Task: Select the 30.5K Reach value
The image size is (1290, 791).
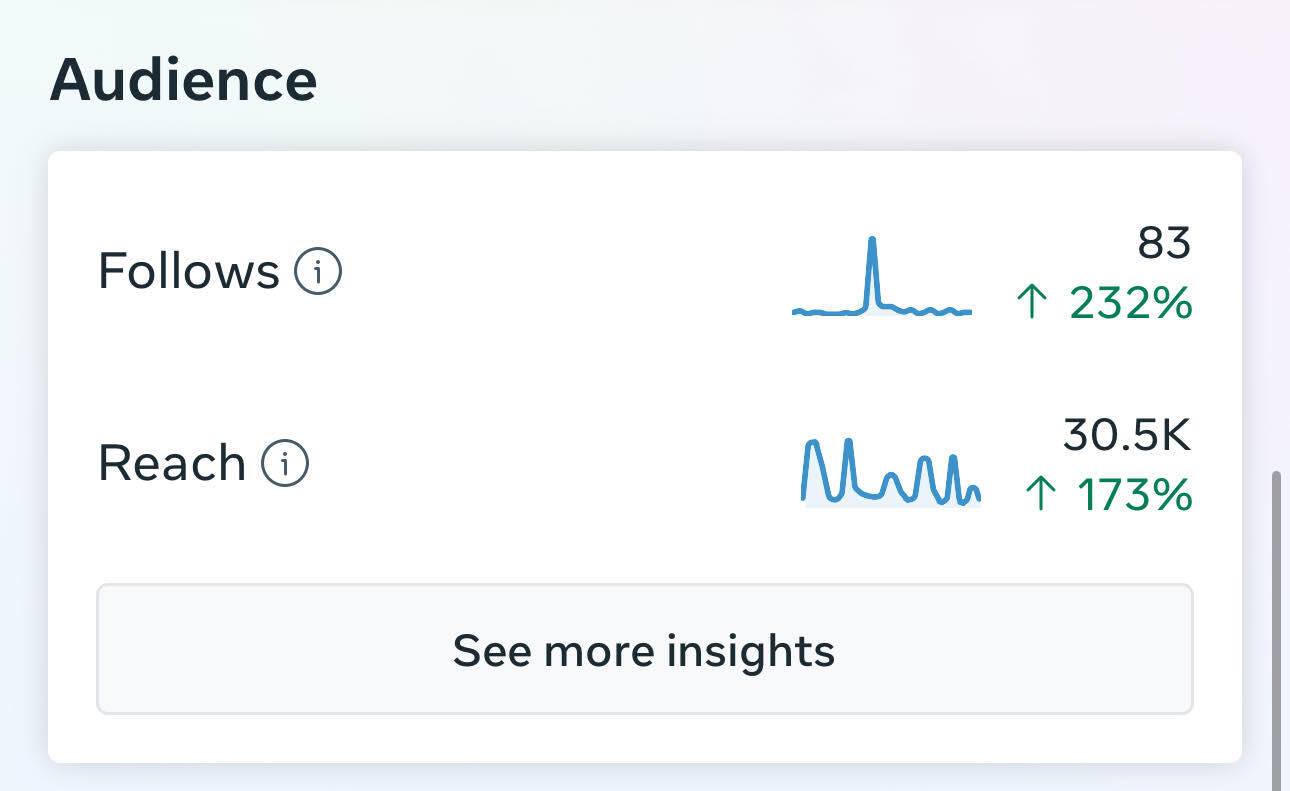Action: (x=1127, y=435)
